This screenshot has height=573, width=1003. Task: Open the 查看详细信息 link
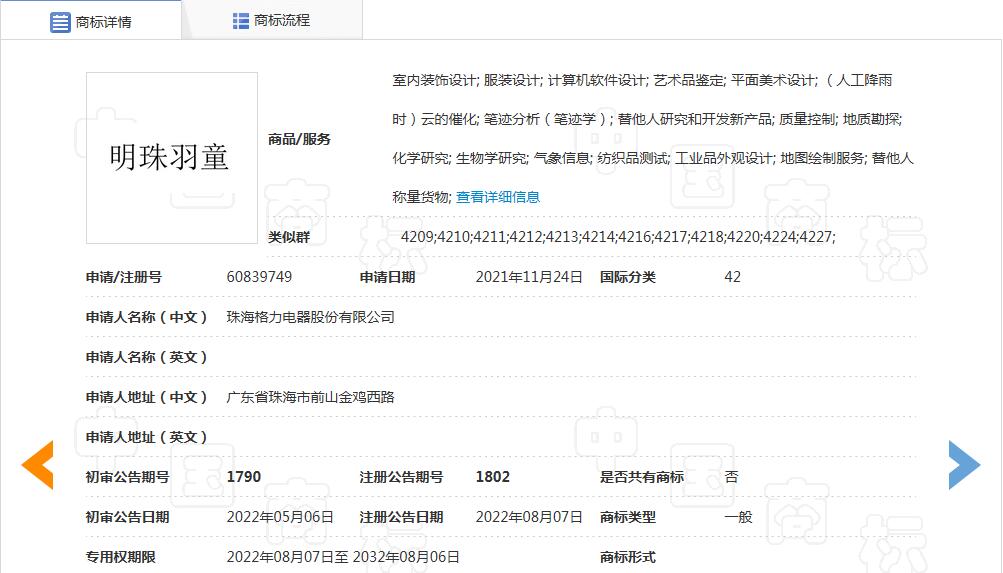[x=498, y=197]
